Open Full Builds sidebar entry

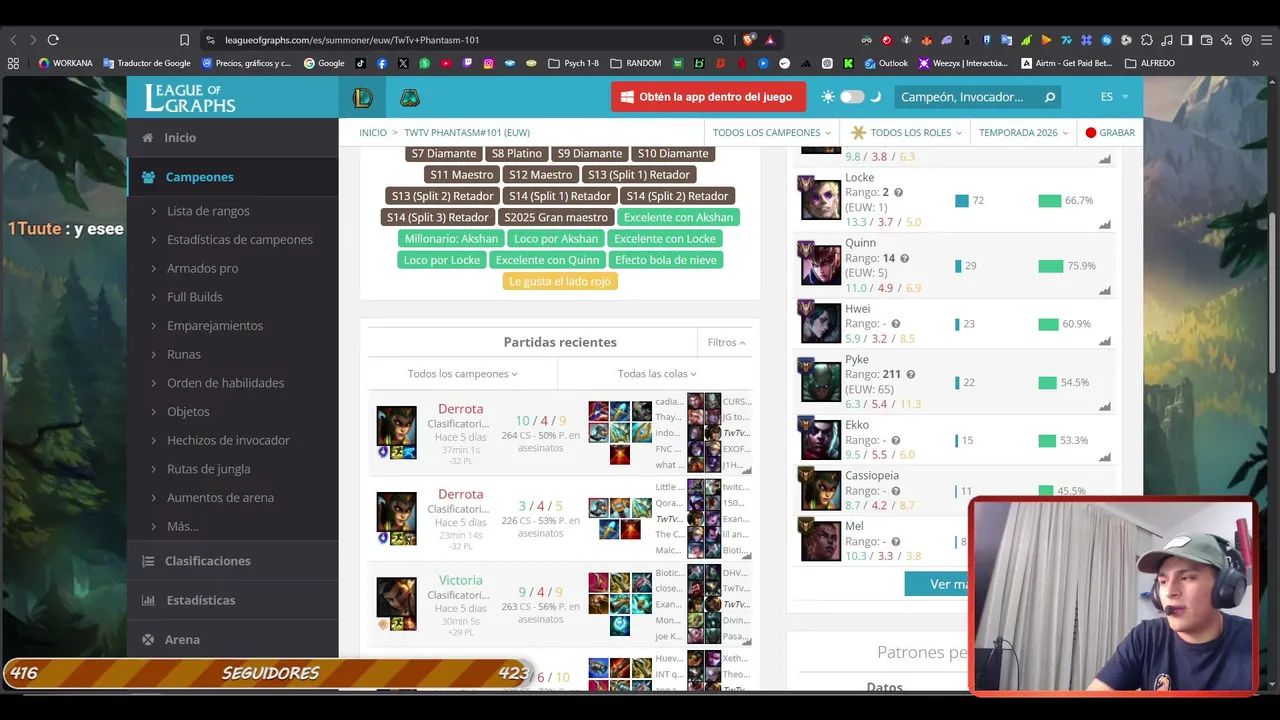click(x=195, y=297)
